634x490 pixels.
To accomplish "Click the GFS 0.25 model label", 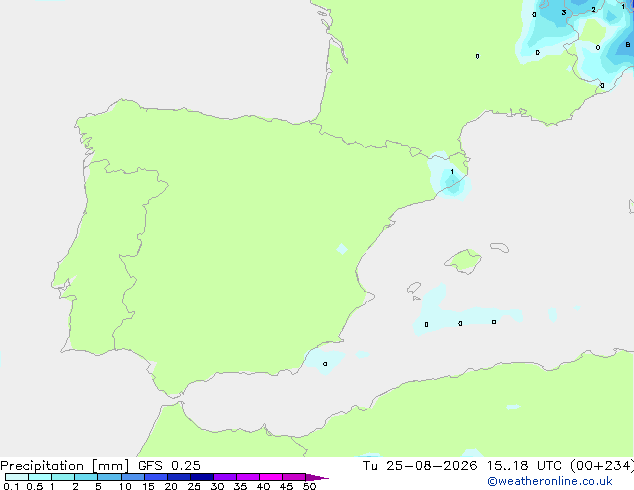I will click(x=169, y=466).
